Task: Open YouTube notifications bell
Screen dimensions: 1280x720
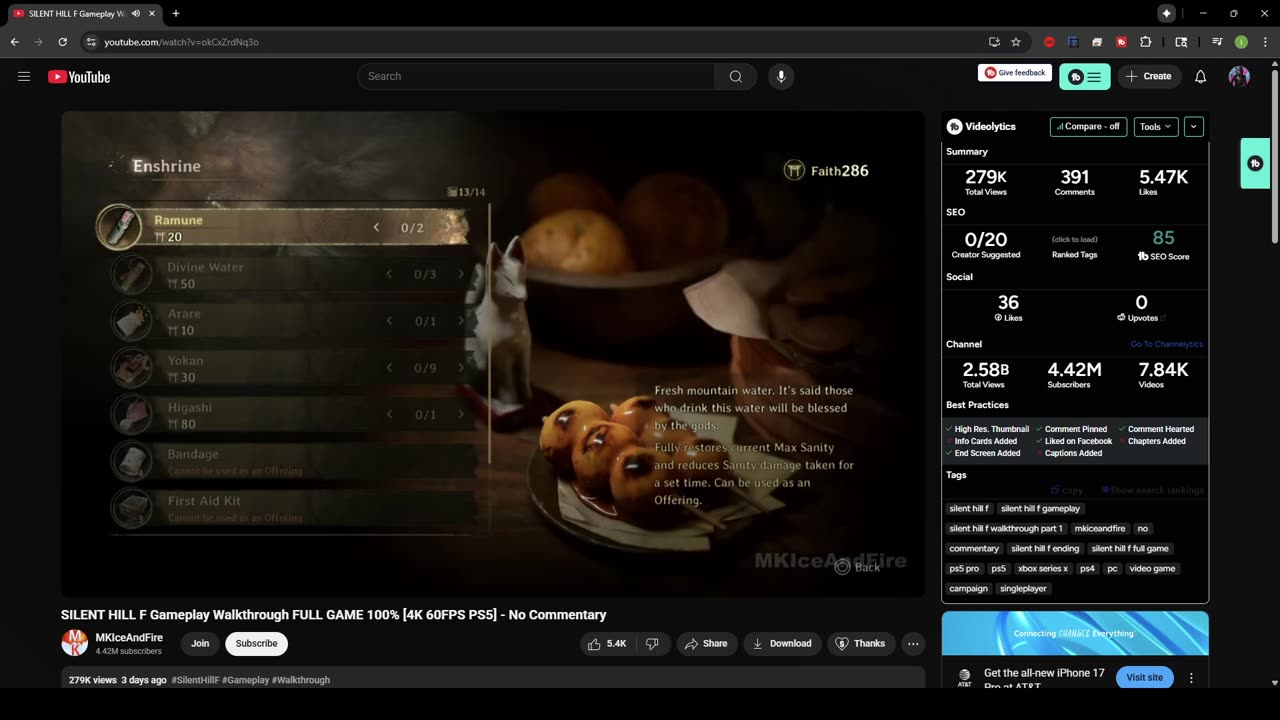Action: (1201, 77)
